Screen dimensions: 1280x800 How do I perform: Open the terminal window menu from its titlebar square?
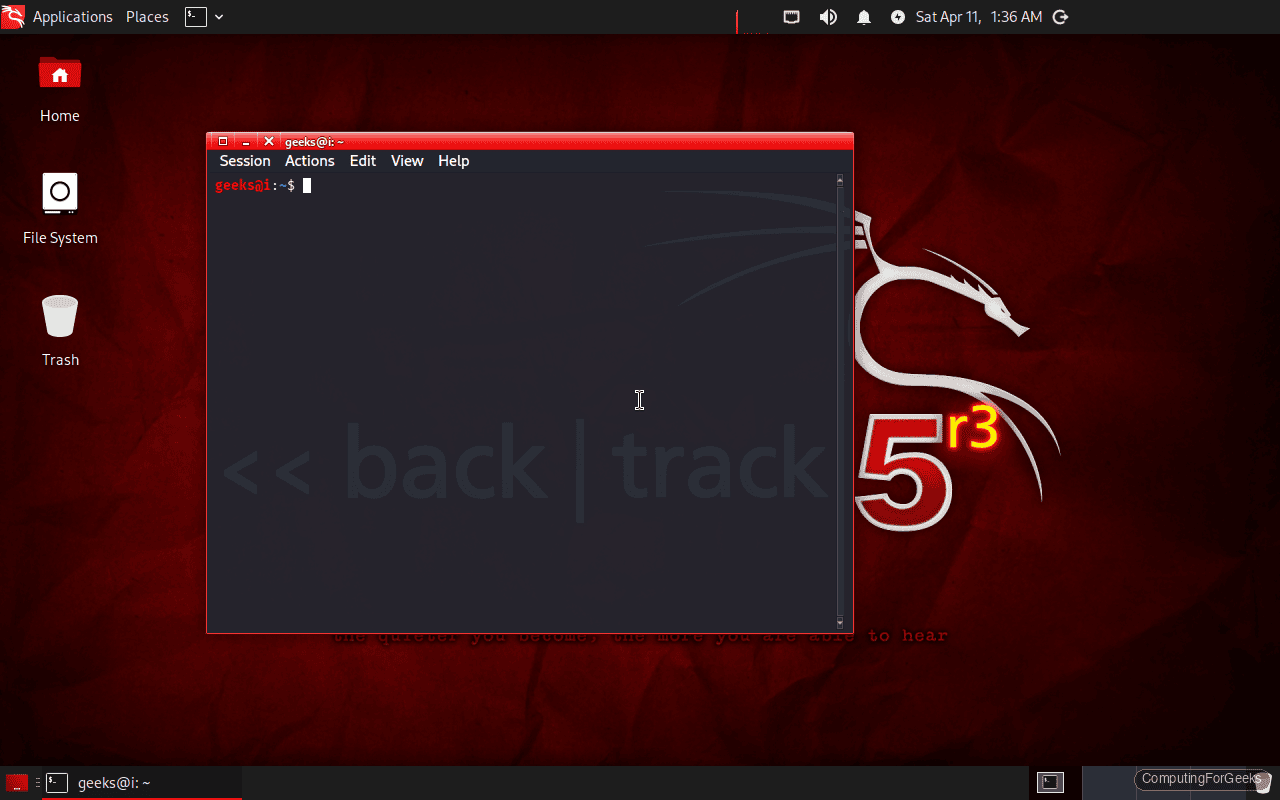click(x=224, y=141)
